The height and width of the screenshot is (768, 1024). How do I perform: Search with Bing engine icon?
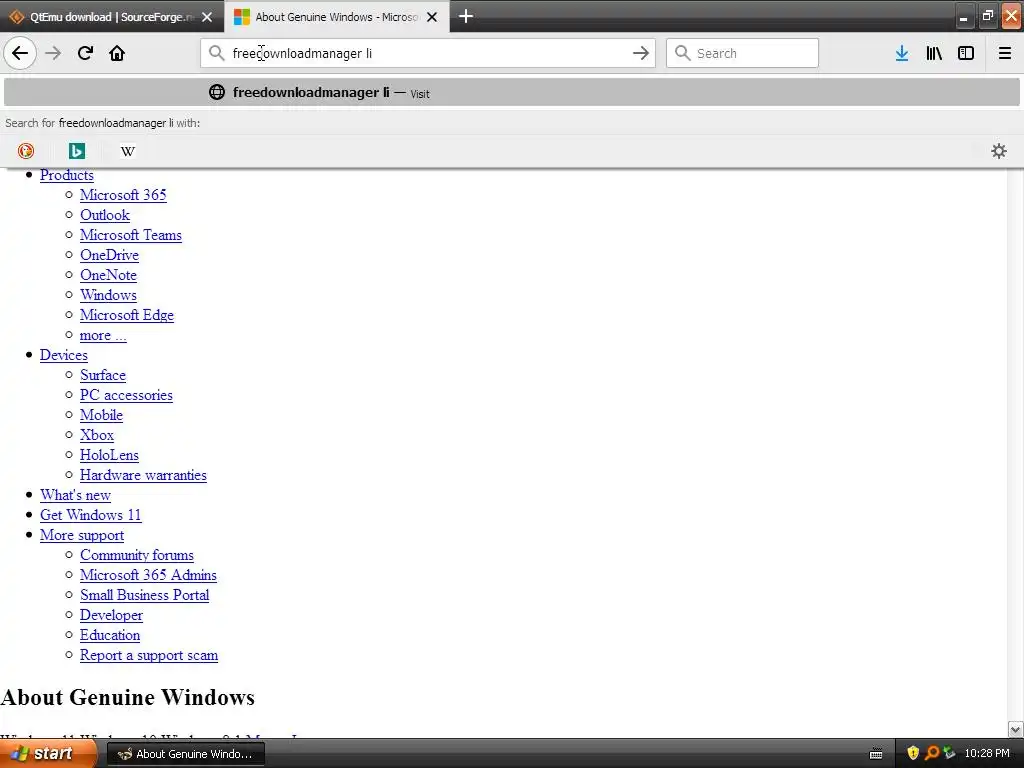click(x=77, y=151)
